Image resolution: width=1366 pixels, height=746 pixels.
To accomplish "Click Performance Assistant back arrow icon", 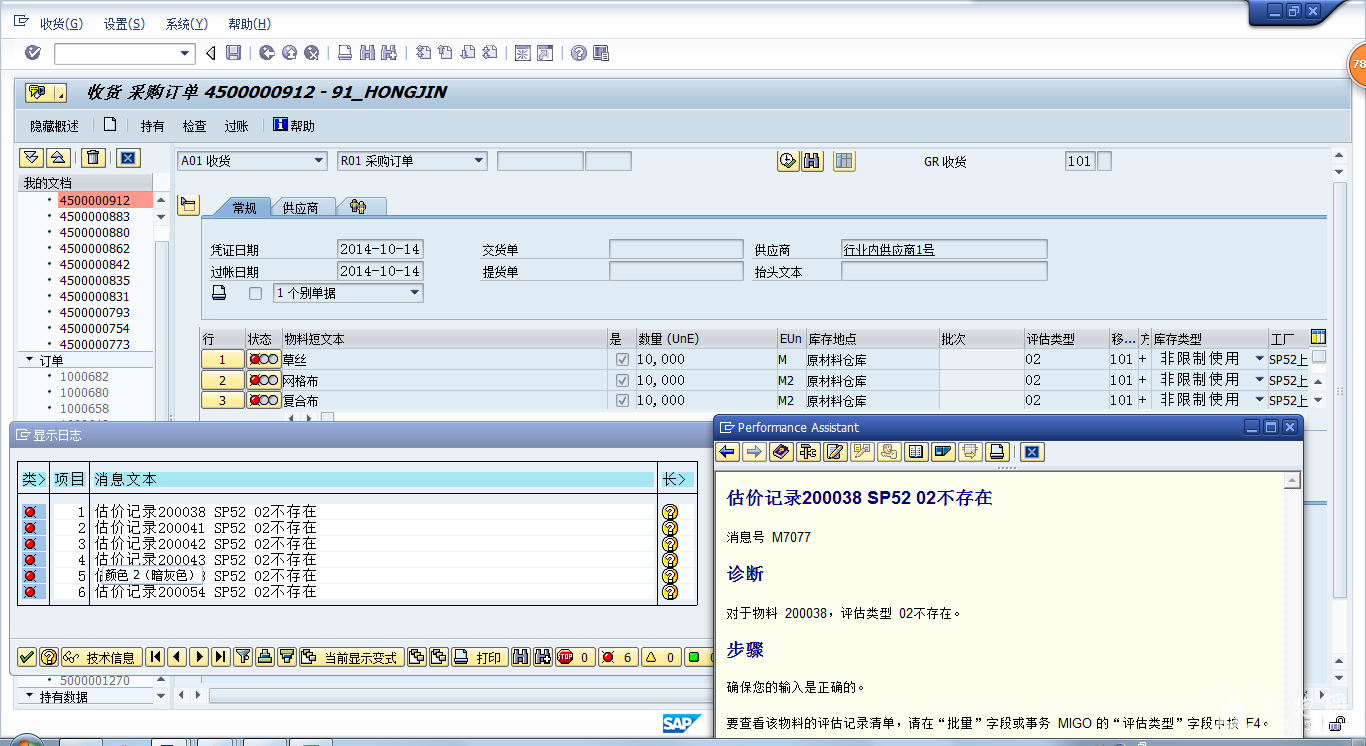I will tap(728, 452).
